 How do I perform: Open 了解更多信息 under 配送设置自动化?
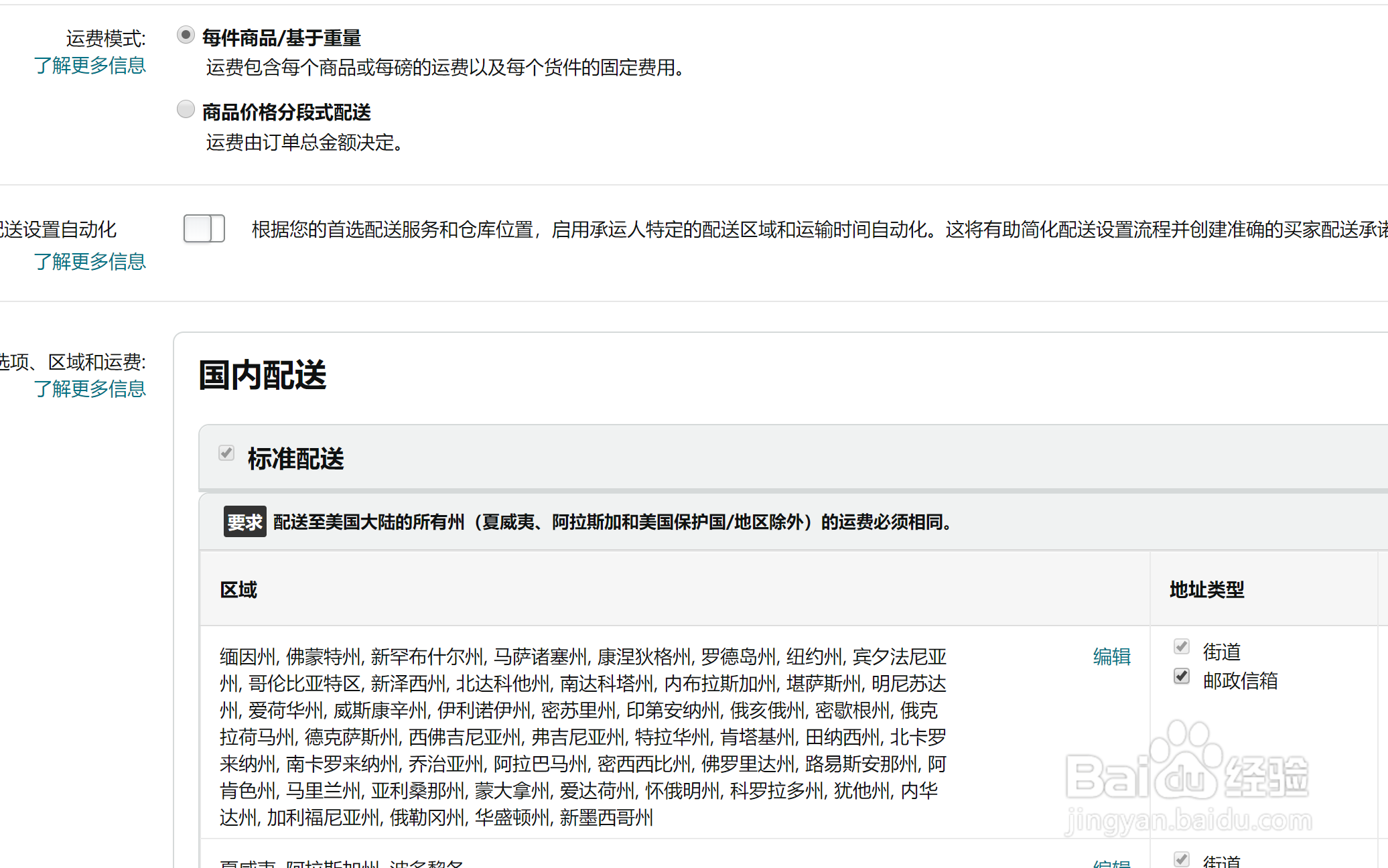coord(90,262)
